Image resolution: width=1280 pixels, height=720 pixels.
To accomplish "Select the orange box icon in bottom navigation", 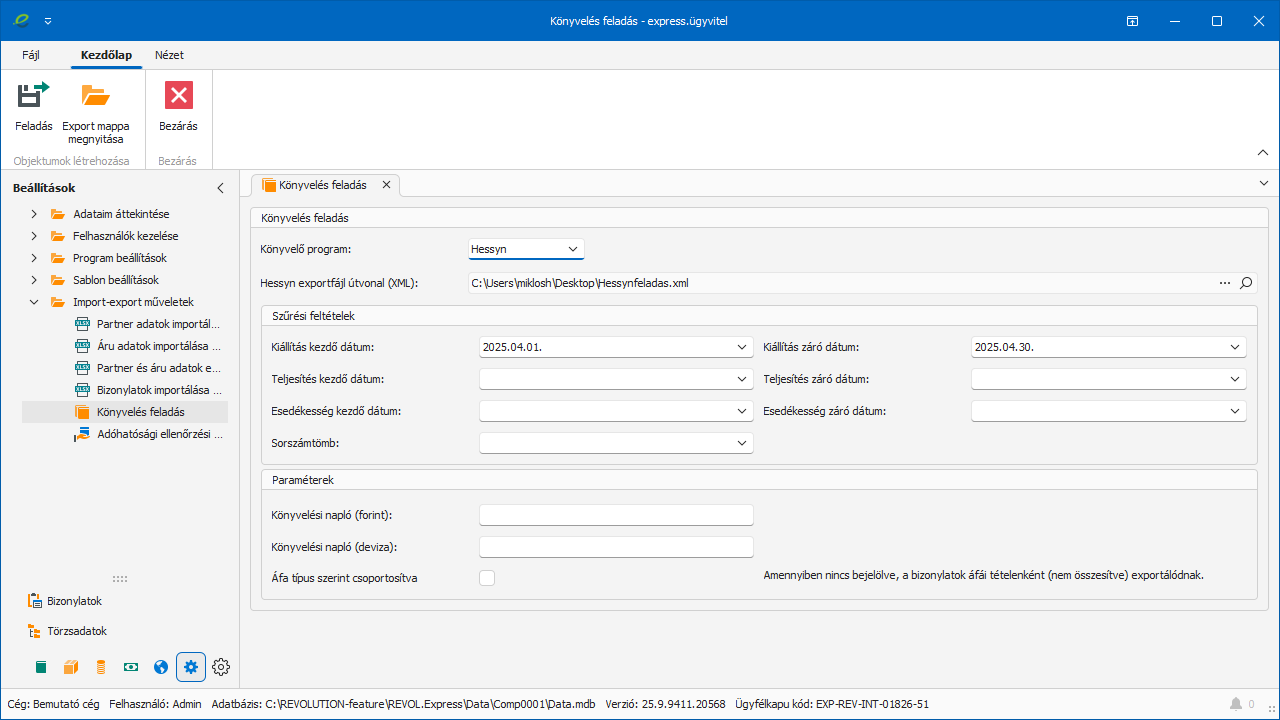I will [71, 667].
